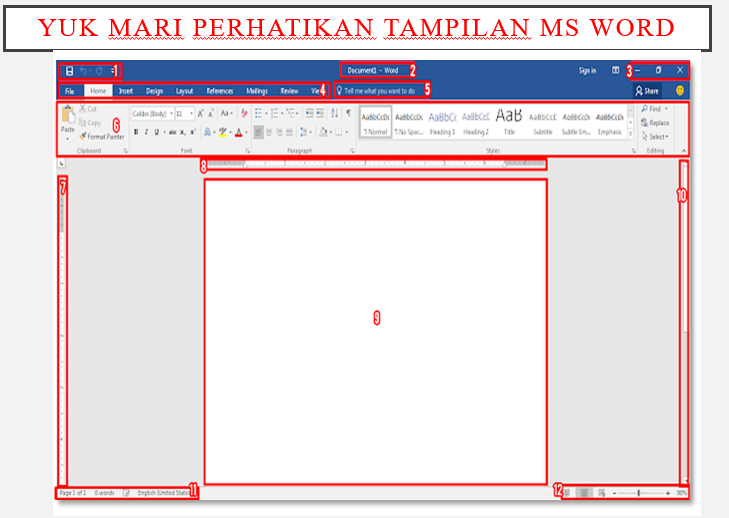729x518 pixels.
Task: Click the Sign in link
Action: tap(587, 71)
